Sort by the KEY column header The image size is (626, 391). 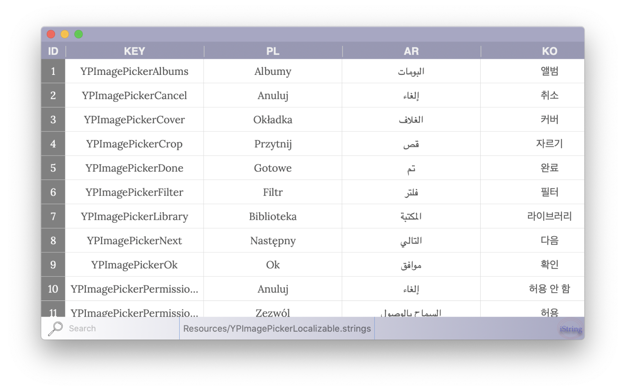click(x=135, y=51)
